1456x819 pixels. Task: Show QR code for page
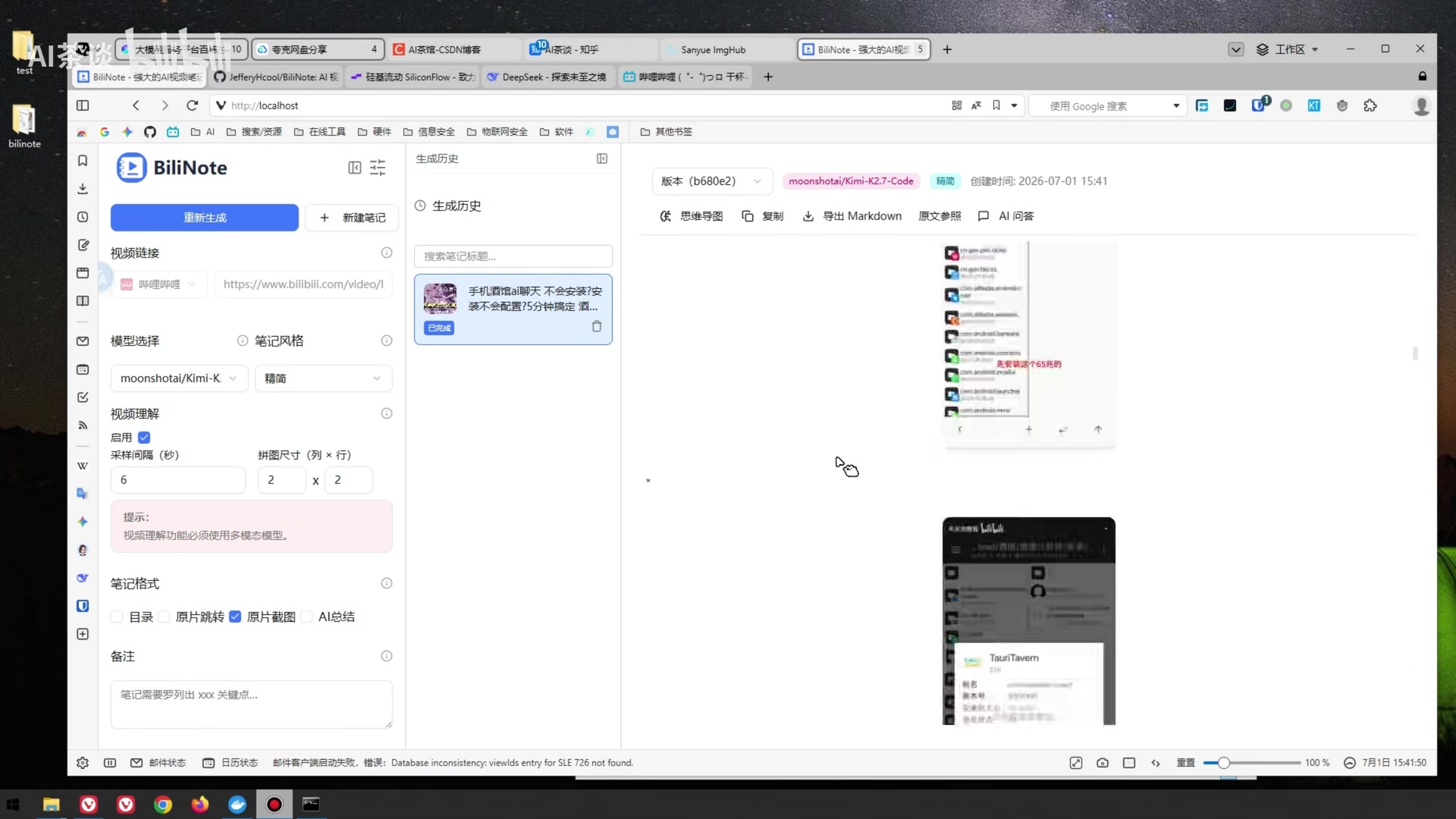click(957, 105)
